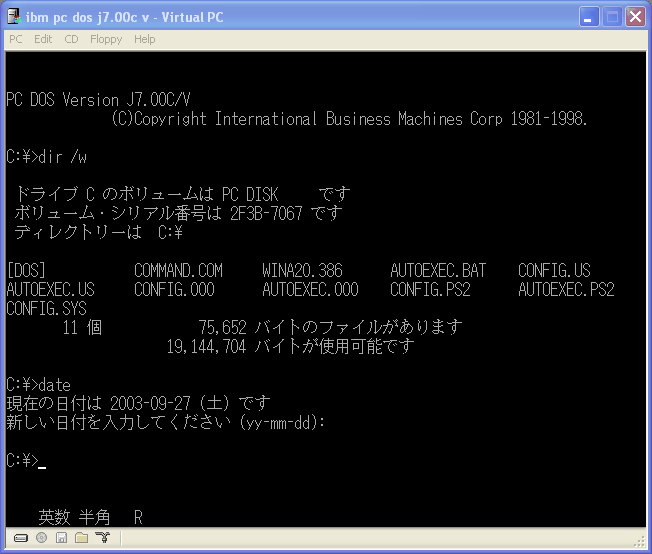The height and width of the screenshot is (554, 652).
Task: Click the 'ディレクトリーは C:¥' line
Action: [x=99, y=232]
